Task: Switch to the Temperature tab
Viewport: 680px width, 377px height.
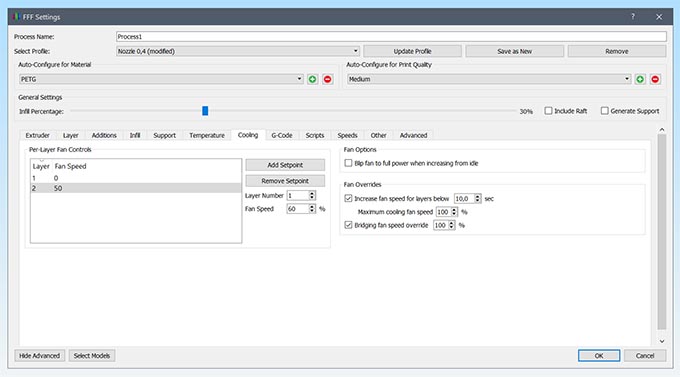Action: 207,135
